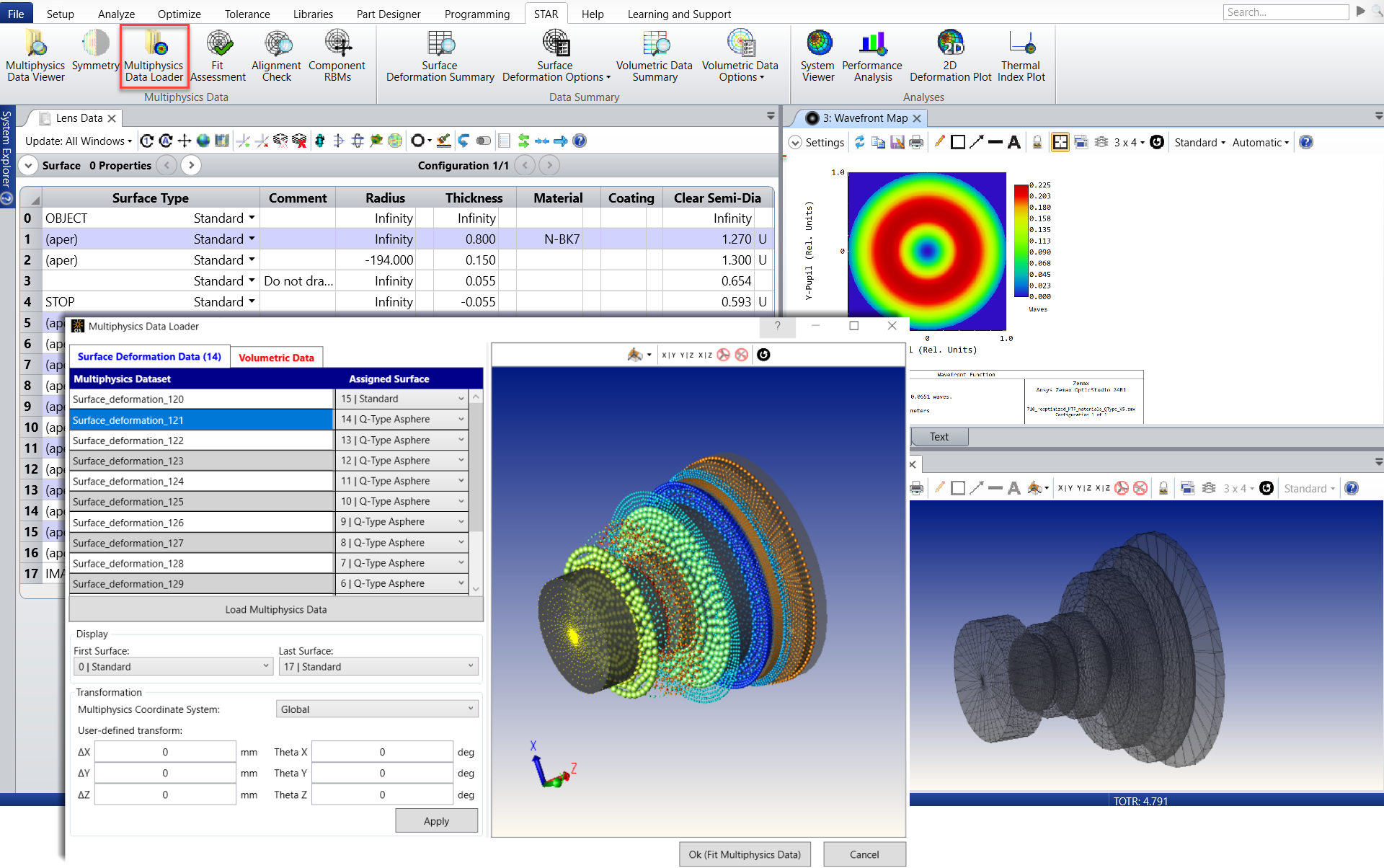Open the Tolerance ribbon tab

coord(247,14)
